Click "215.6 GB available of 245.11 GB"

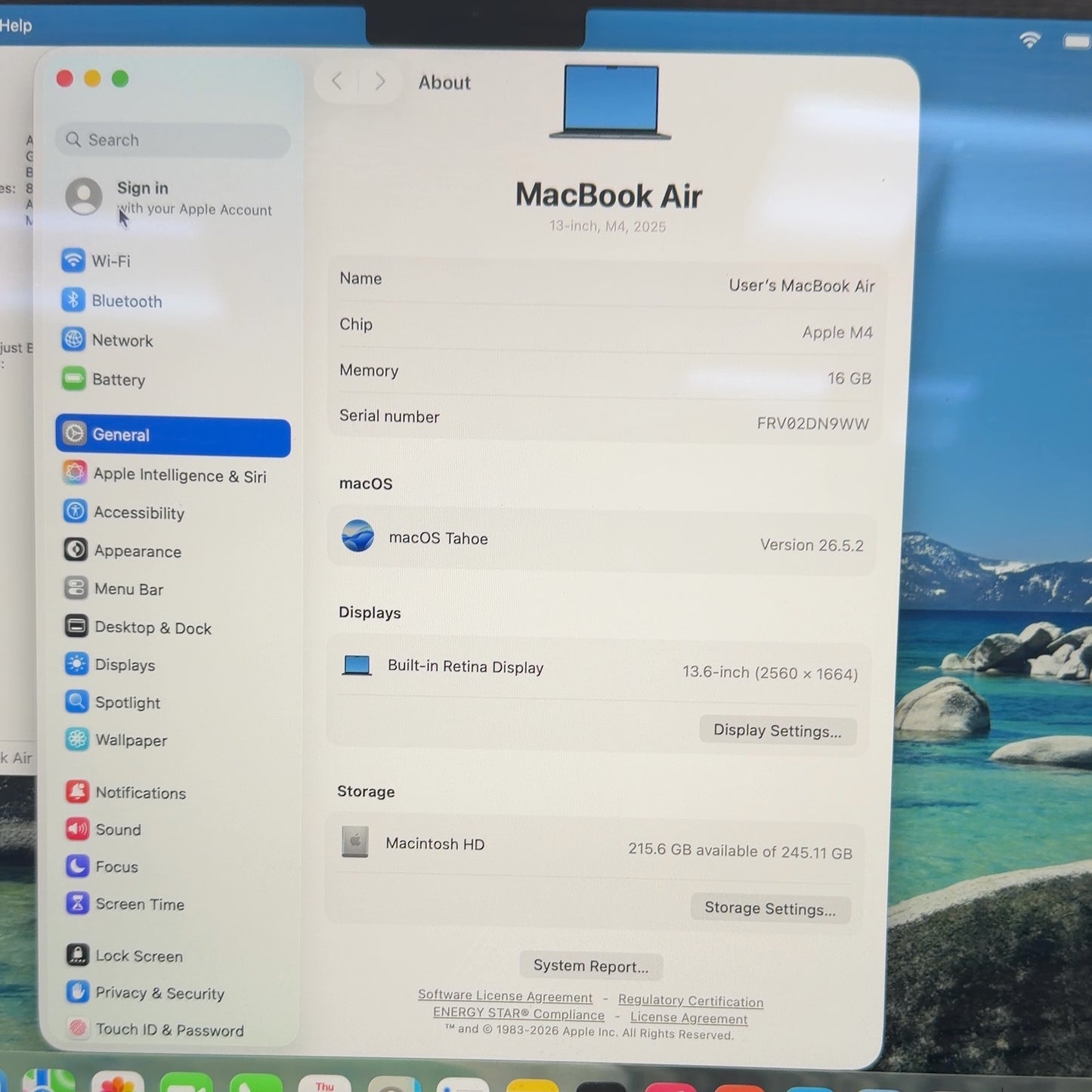click(x=740, y=851)
